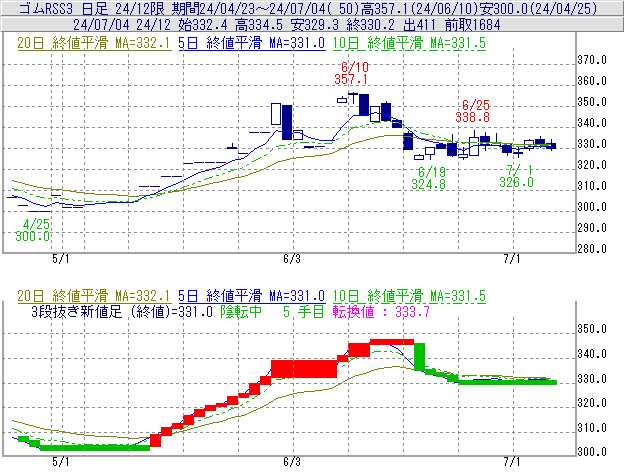Click the 5/1 date label under lower chart
Viewport: 624px width, 475px height.
click(x=60, y=462)
